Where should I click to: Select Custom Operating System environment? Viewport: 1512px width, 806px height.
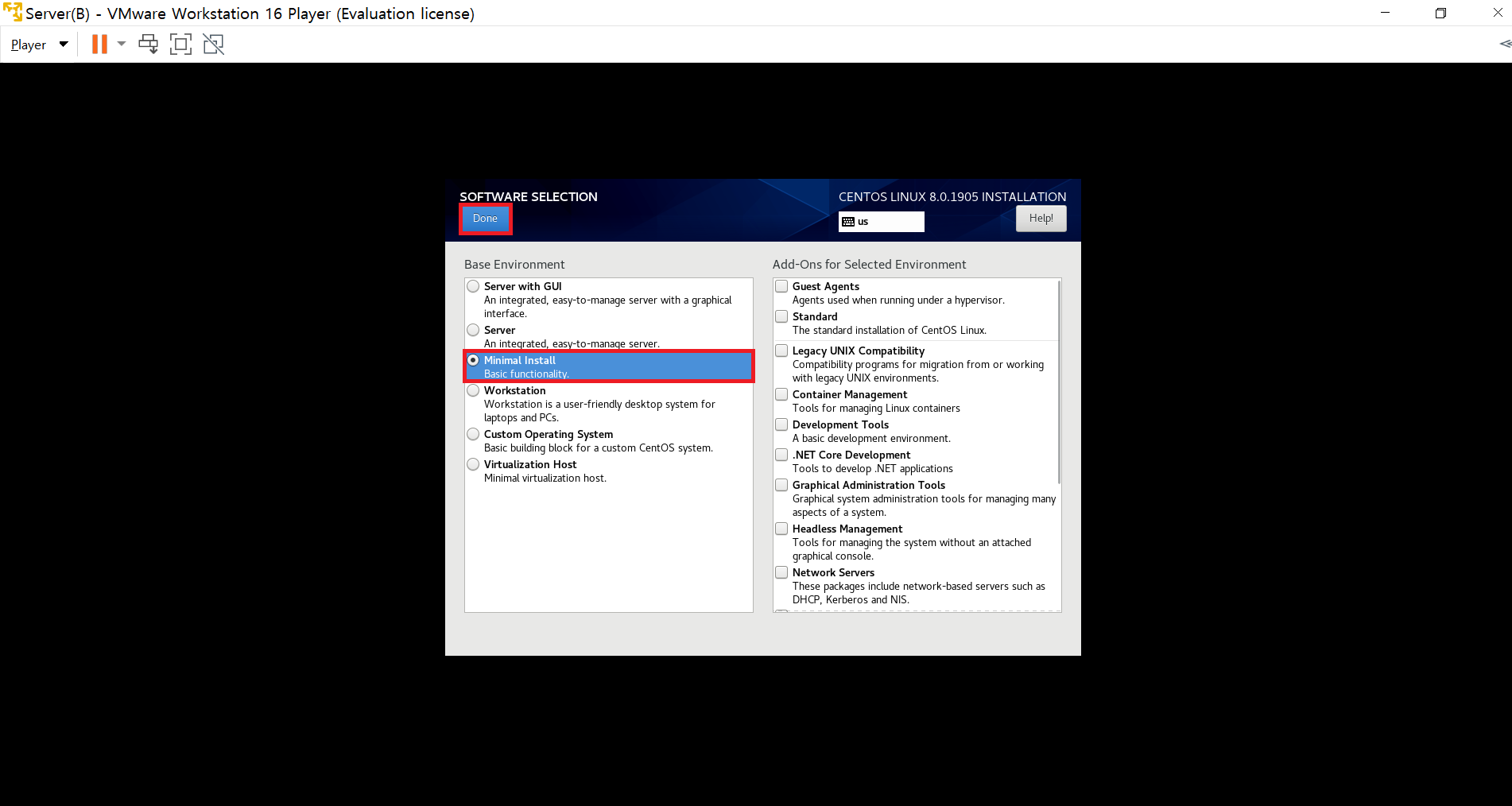[473, 434]
